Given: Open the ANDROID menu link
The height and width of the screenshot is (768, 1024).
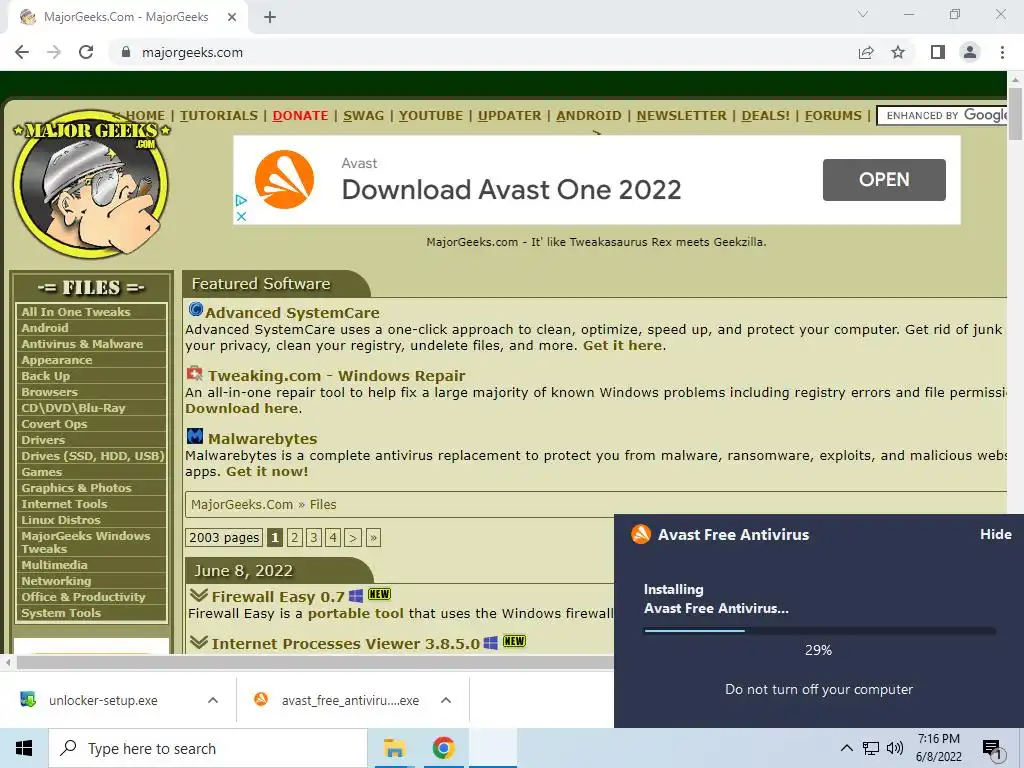Looking at the screenshot, I should (x=589, y=116).
